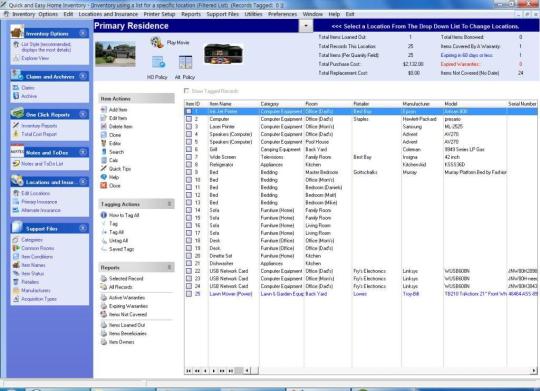Click the Claims icon in sidebar
Viewport: 540px width, 391px height.
click(x=16, y=88)
